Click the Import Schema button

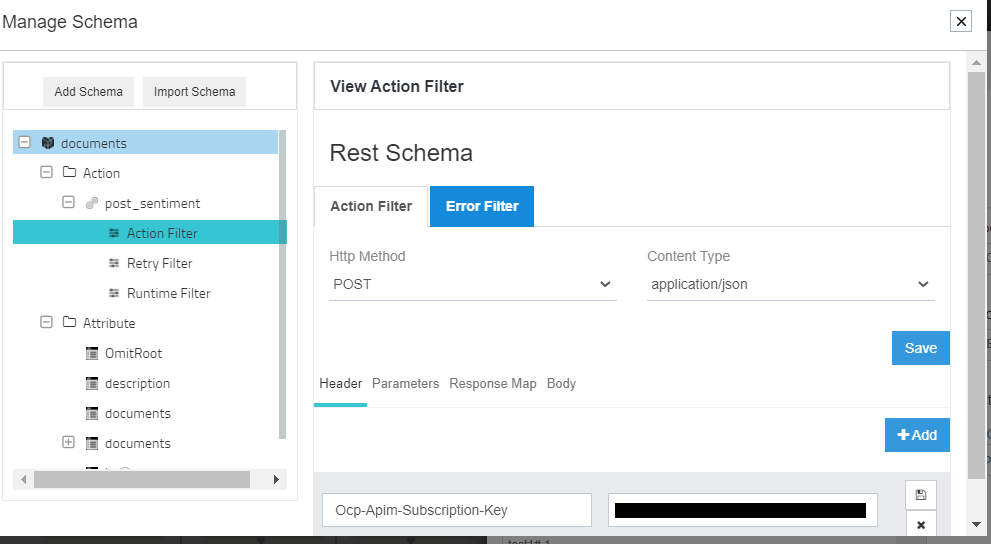click(x=194, y=92)
